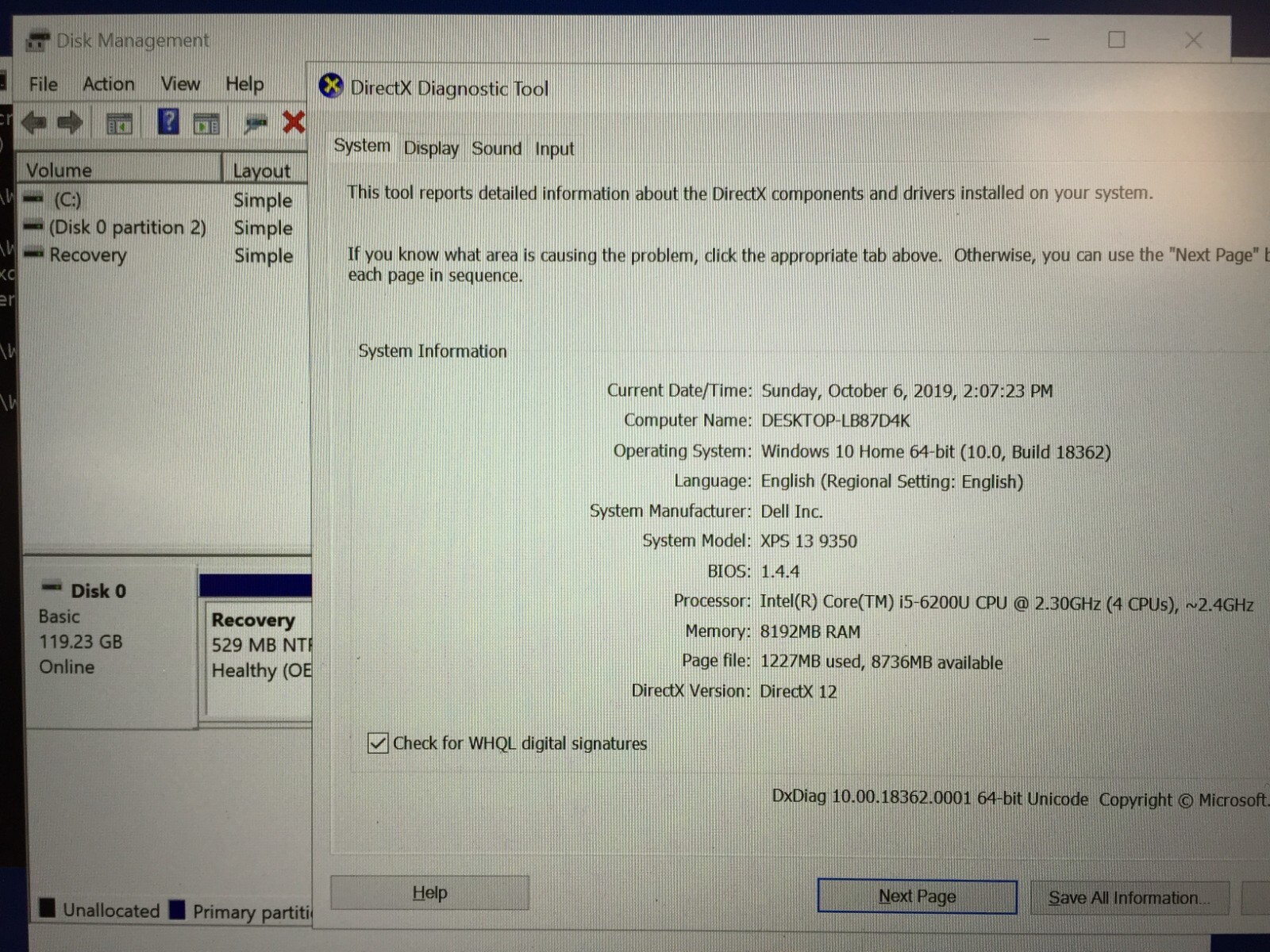
Task: Click the 119.23 GB disk size text
Action: click(80, 641)
